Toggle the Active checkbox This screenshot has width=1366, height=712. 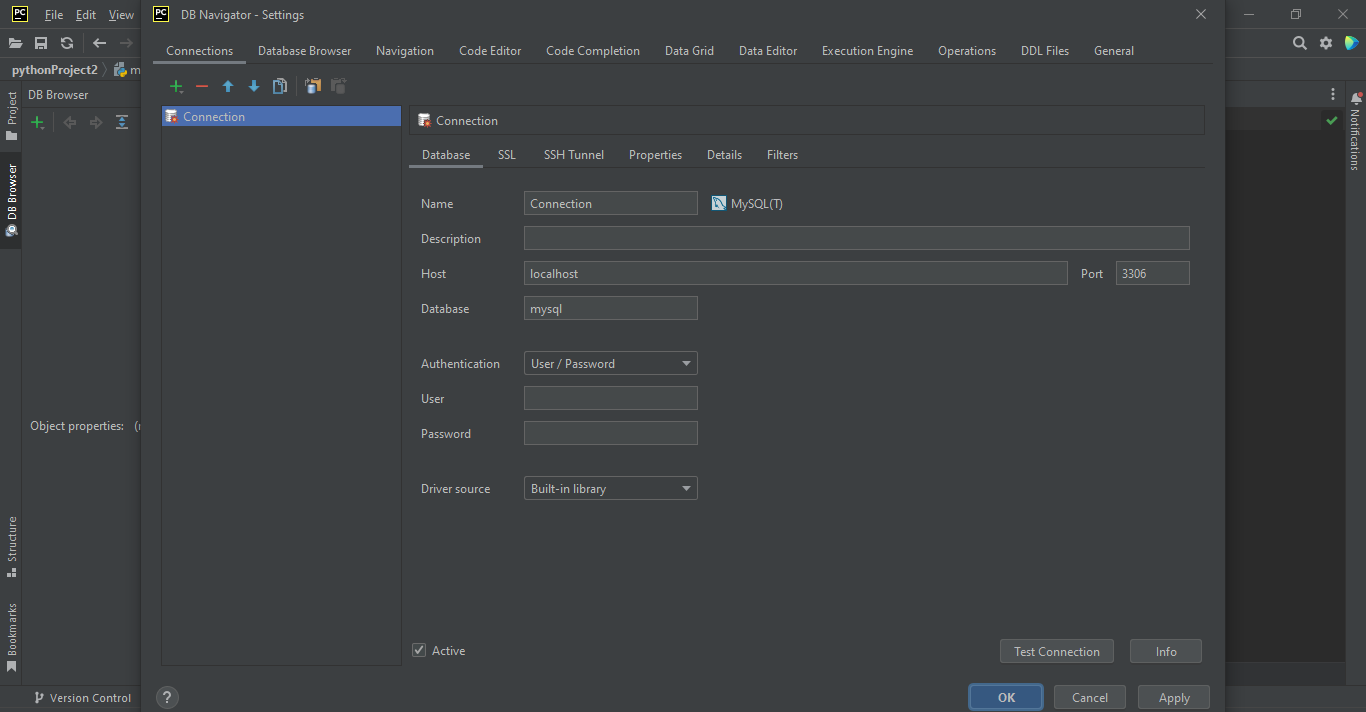tap(418, 650)
